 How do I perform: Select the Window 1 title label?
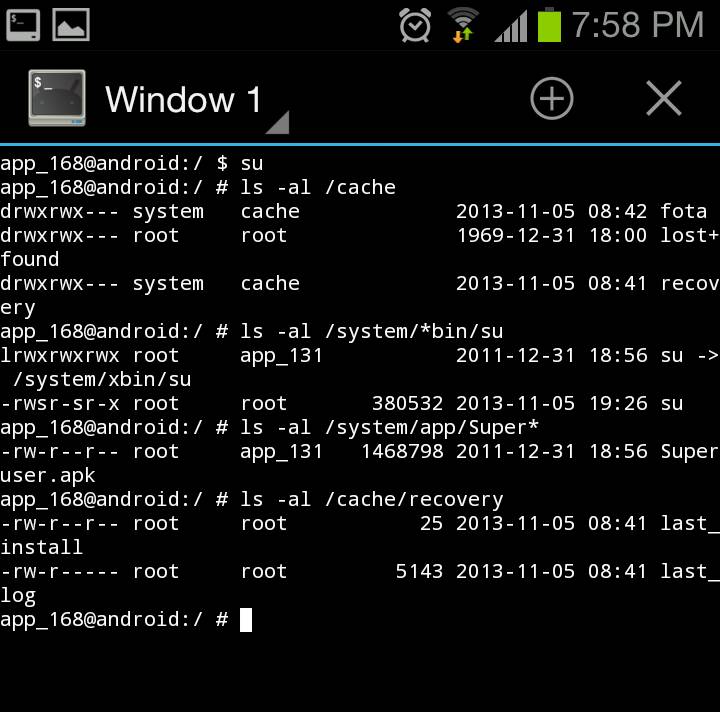(183, 99)
